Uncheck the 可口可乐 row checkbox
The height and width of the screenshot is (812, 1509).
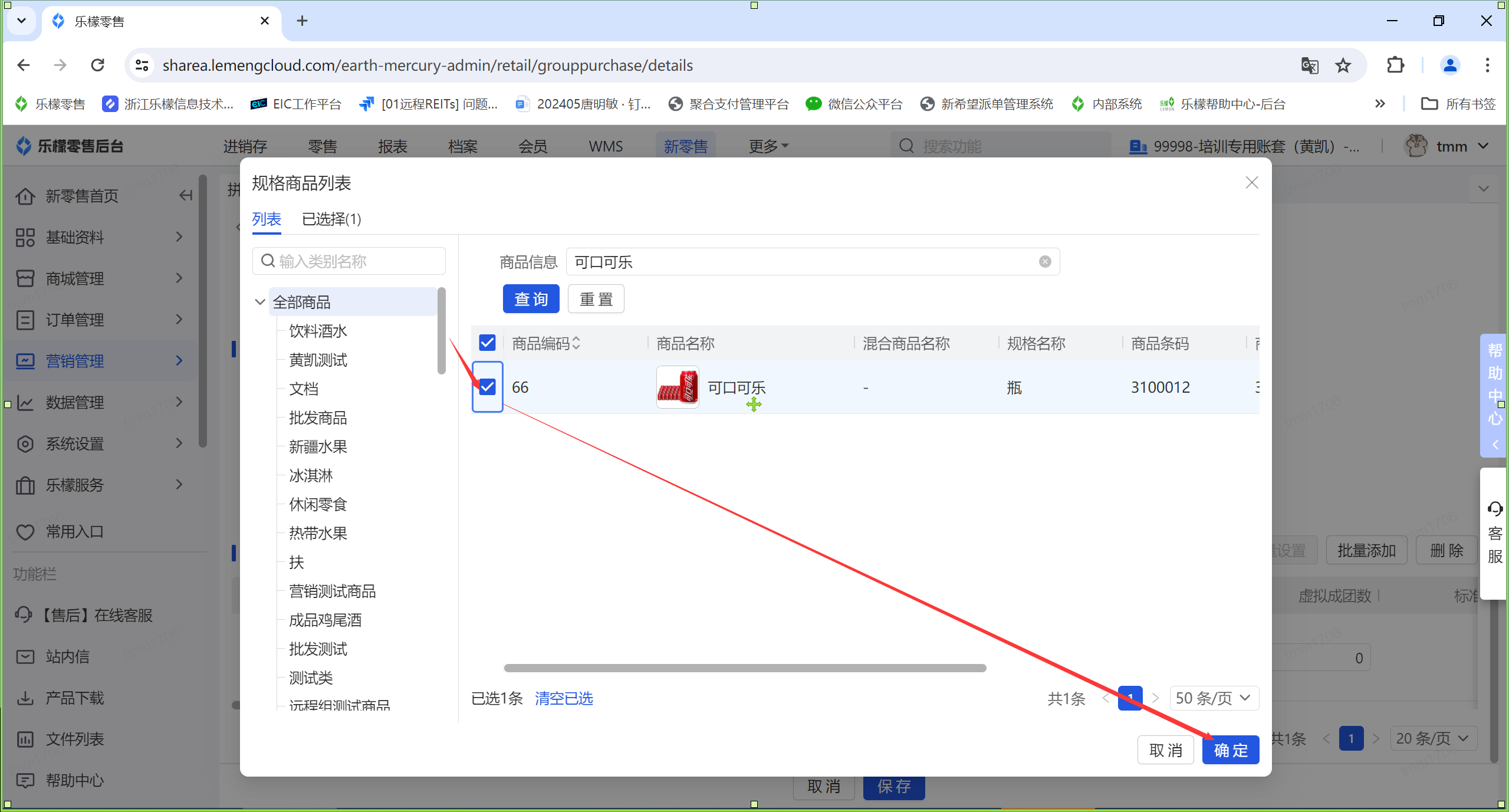click(x=487, y=387)
